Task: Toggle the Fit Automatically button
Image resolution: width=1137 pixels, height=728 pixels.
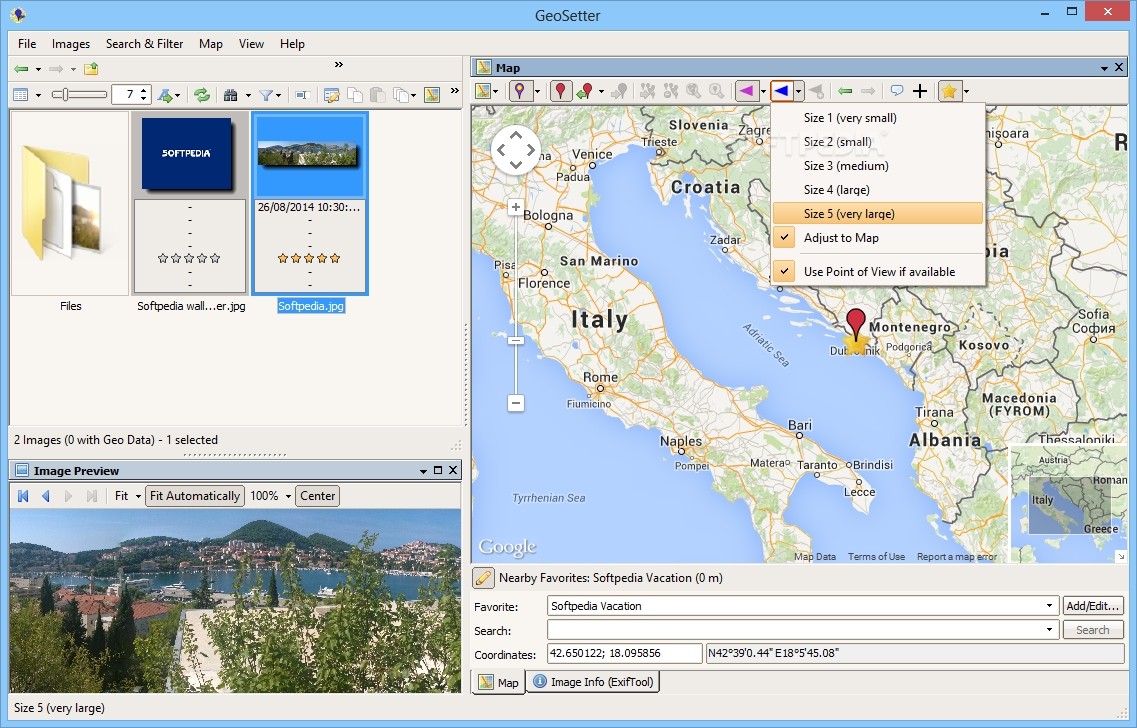Action: point(194,496)
